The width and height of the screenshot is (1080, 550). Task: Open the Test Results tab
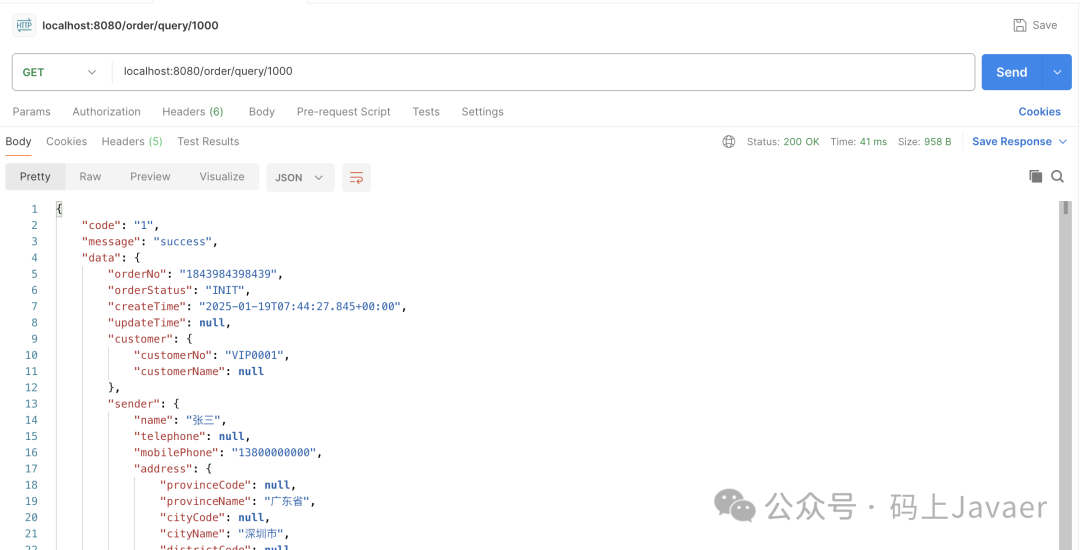coord(208,142)
